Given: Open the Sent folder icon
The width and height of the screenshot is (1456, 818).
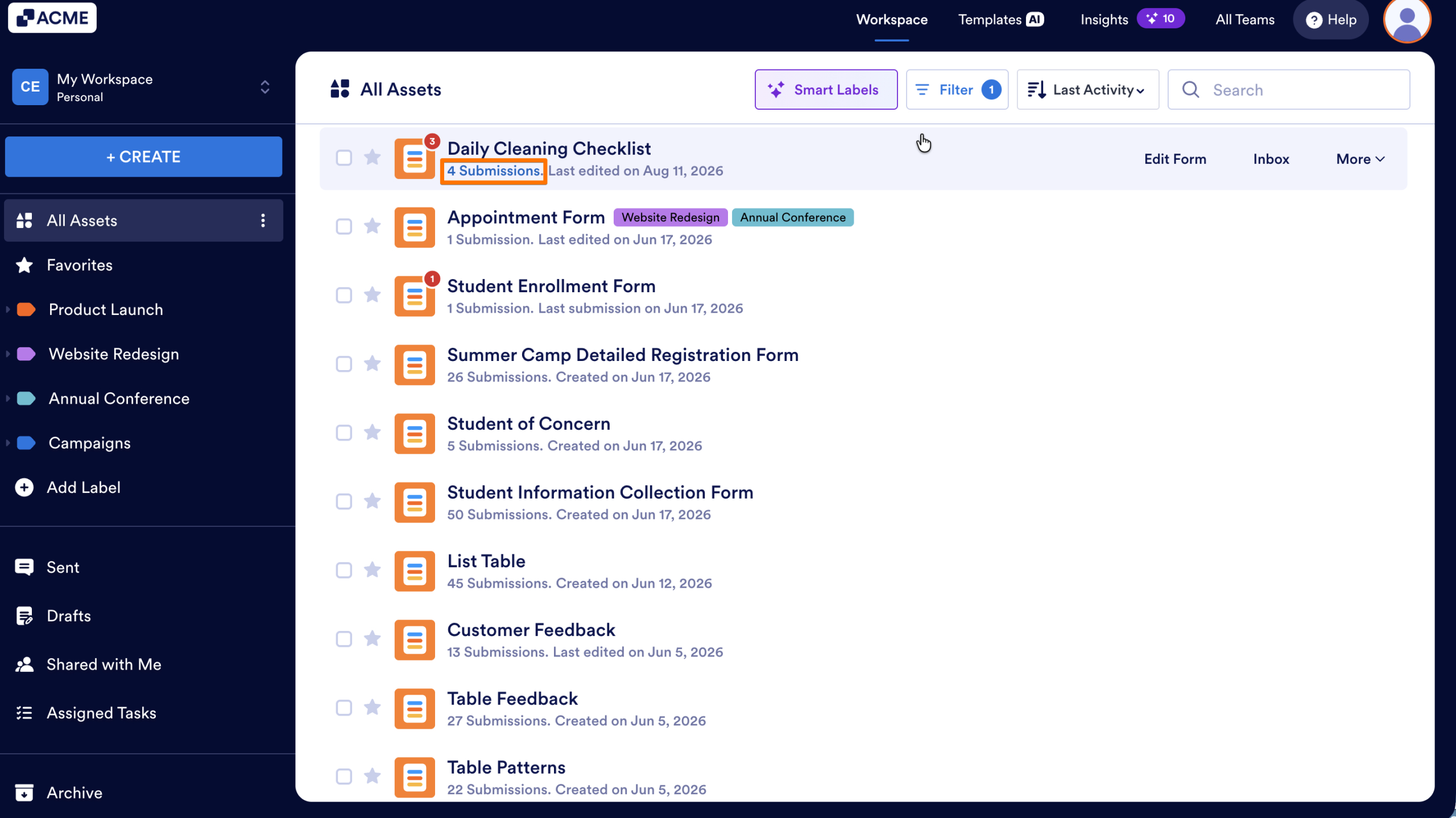Looking at the screenshot, I should point(24,567).
